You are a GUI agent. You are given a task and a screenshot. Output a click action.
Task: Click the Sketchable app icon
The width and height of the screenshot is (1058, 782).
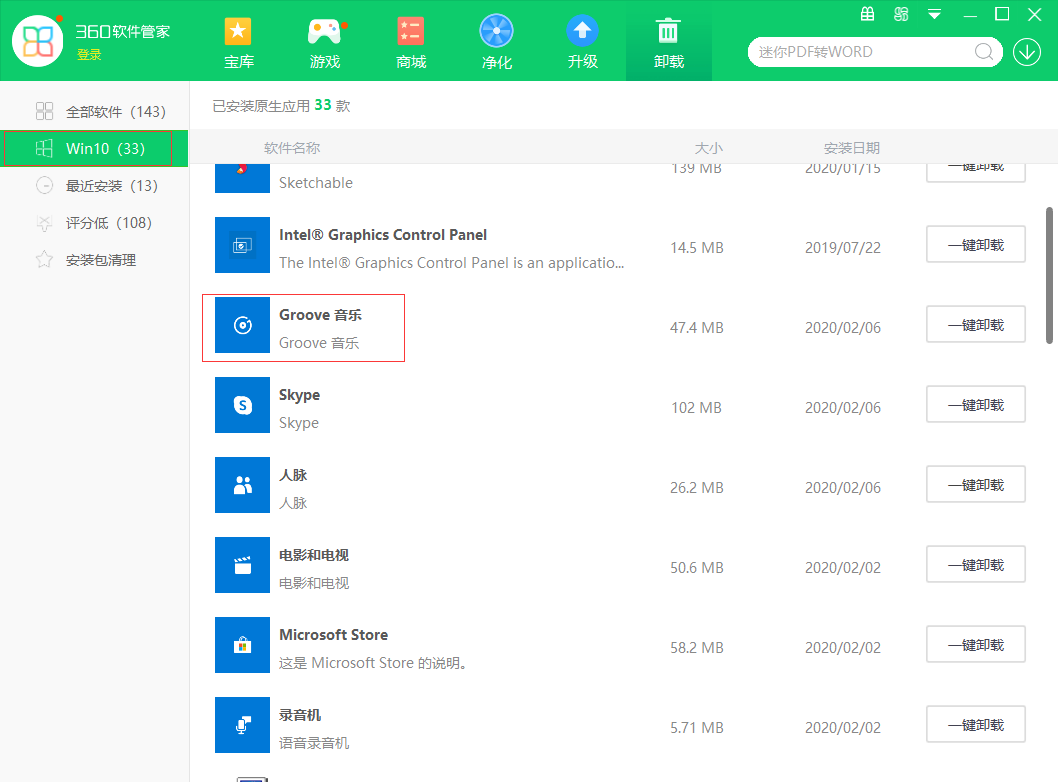[242, 178]
